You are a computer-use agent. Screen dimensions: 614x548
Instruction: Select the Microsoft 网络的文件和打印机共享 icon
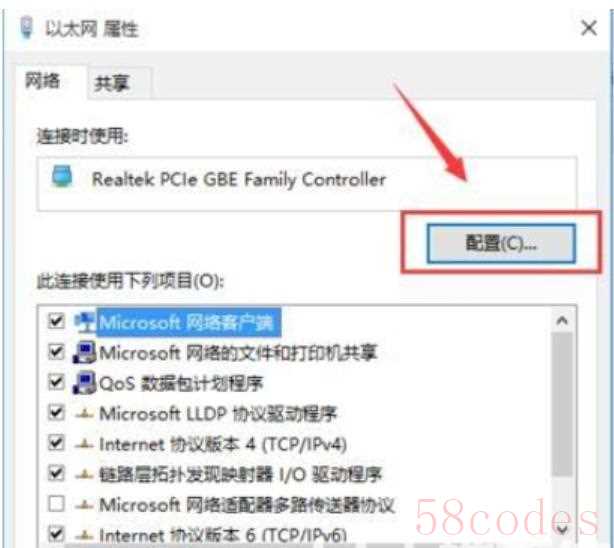pos(85,353)
